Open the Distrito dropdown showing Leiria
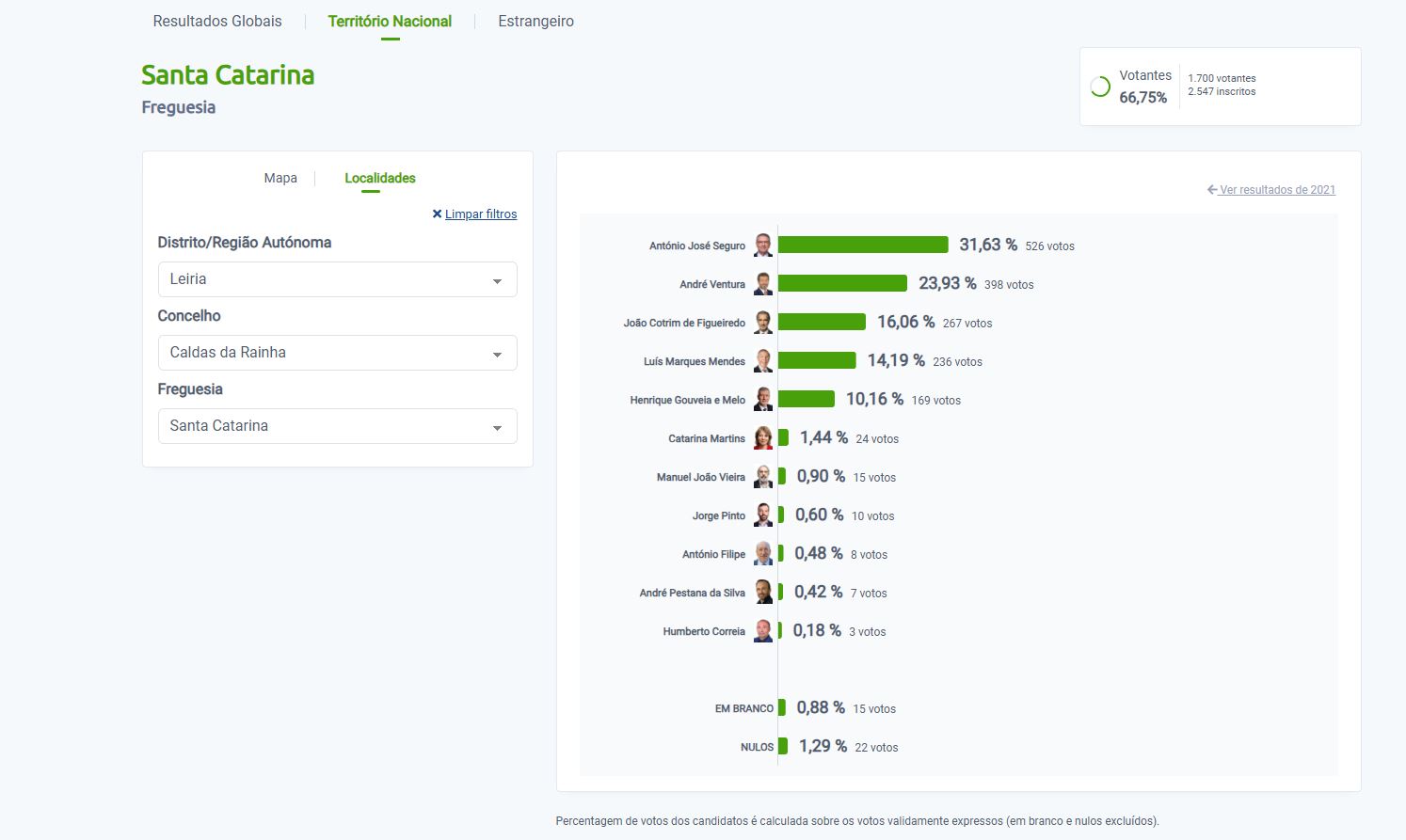Image resolution: width=1406 pixels, height=840 pixels. [x=337, y=279]
